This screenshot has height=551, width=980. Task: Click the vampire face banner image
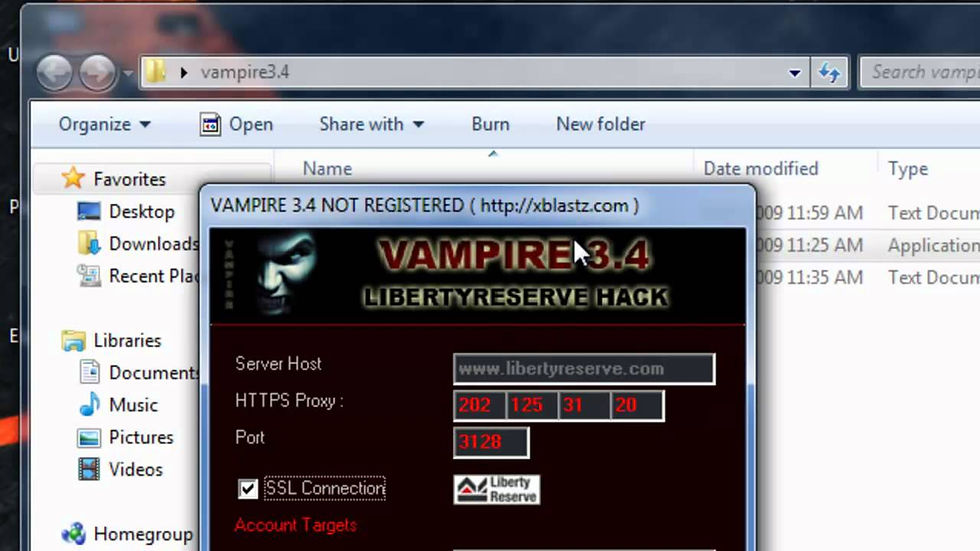click(x=478, y=276)
